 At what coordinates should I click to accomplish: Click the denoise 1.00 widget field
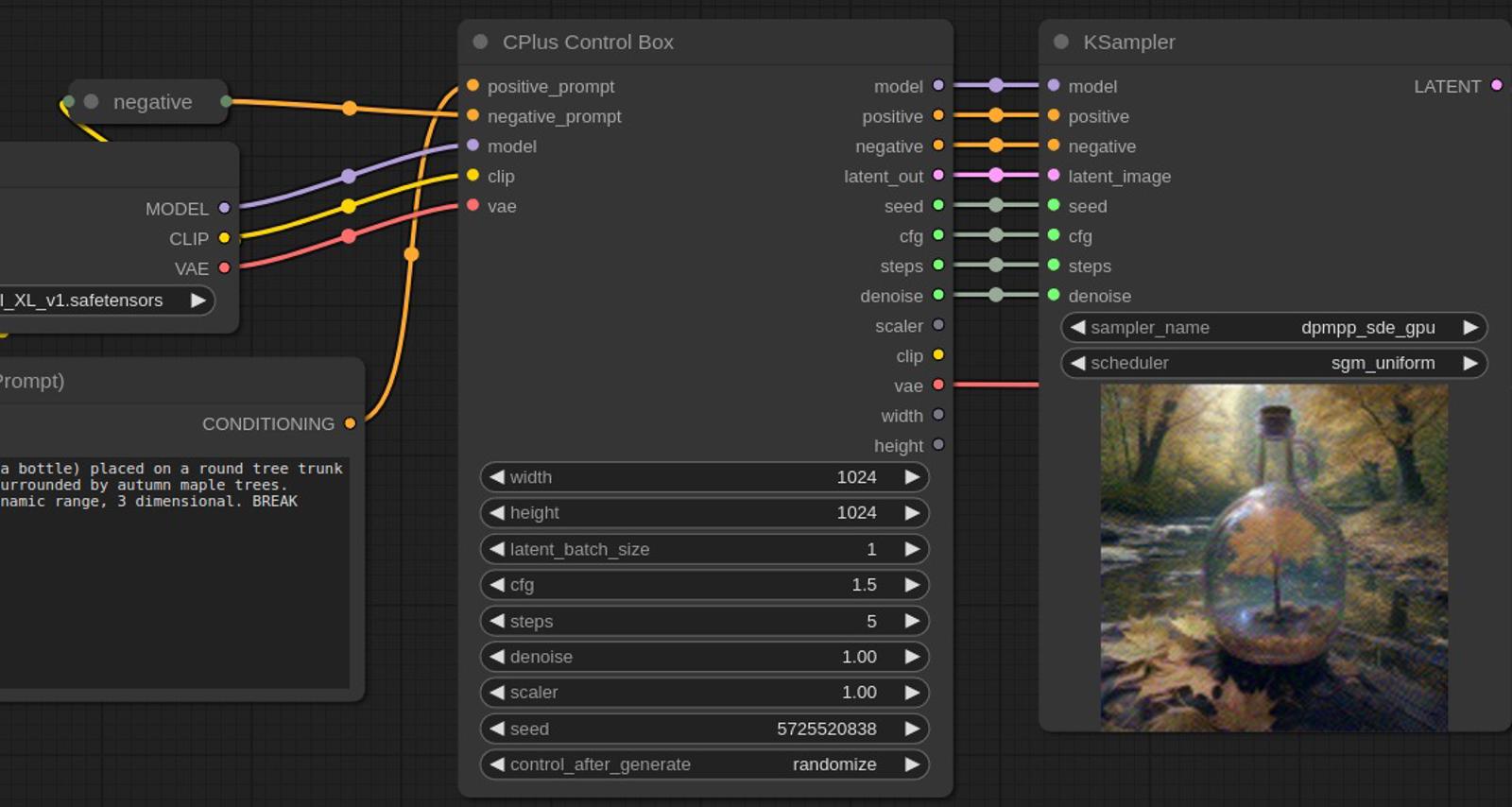(704, 657)
